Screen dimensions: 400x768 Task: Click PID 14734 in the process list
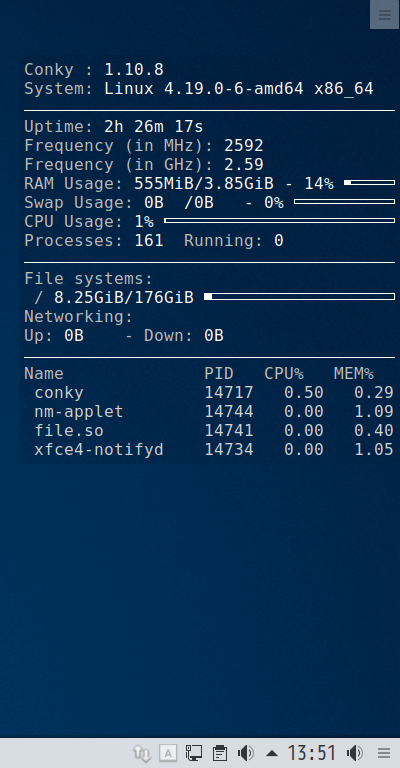[x=229, y=449]
